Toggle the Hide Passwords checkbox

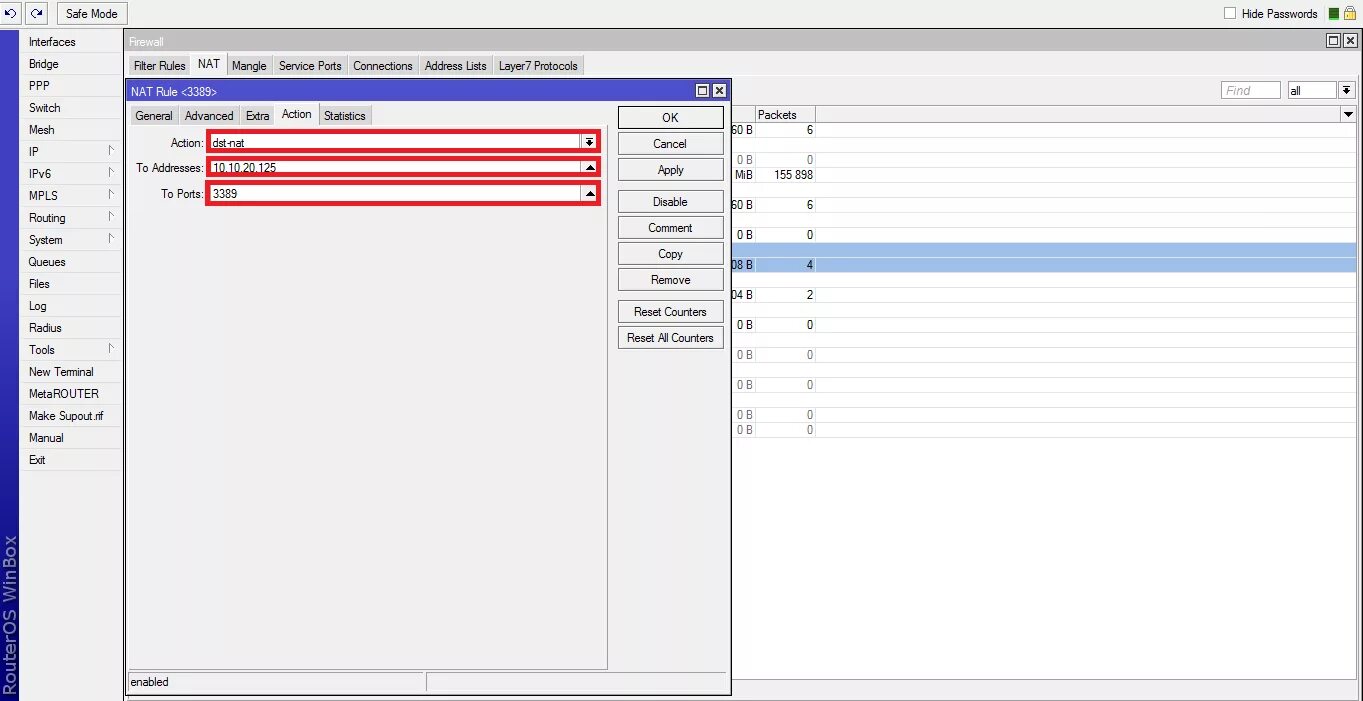1231,14
